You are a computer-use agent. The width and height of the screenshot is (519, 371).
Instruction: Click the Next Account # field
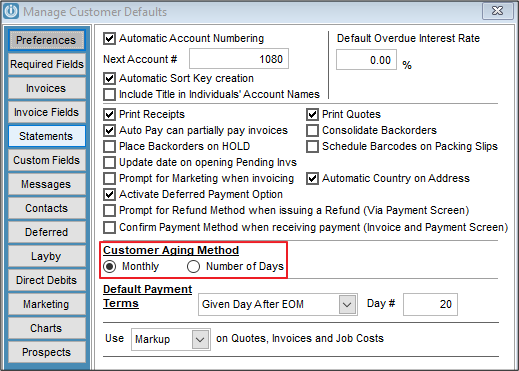click(239, 59)
